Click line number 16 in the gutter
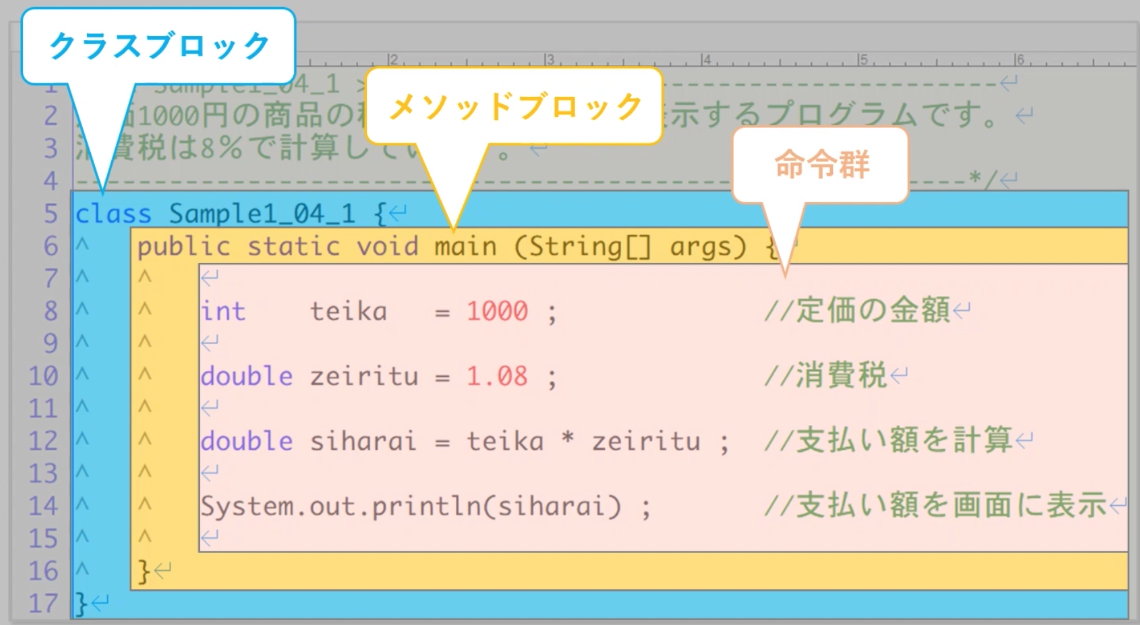1140x625 pixels. pyautogui.click(x=43, y=571)
